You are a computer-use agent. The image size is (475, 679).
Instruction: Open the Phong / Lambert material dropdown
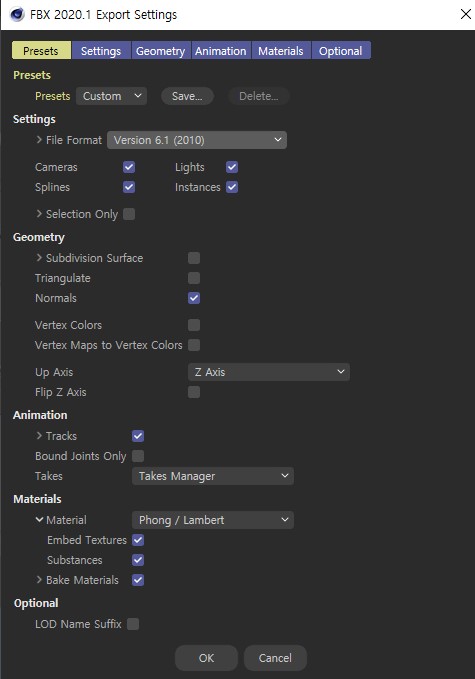[x=213, y=520]
